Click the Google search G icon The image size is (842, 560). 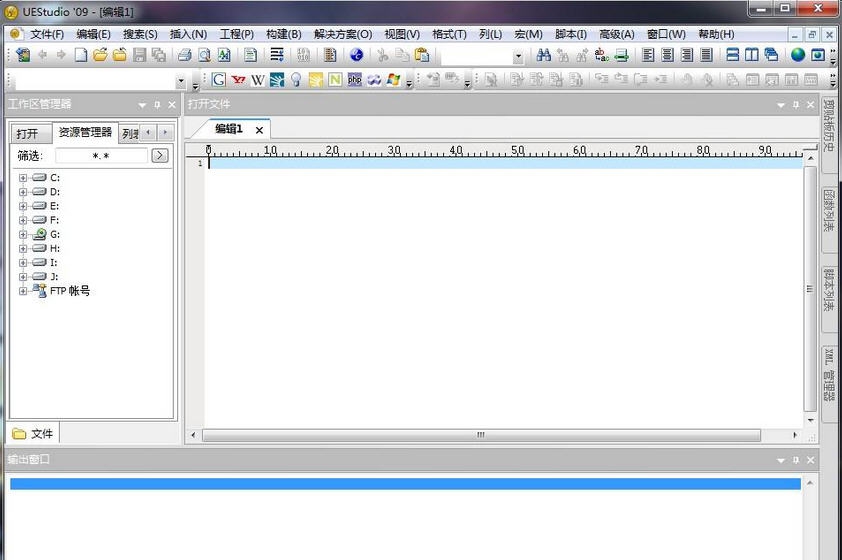click(219, 80)
